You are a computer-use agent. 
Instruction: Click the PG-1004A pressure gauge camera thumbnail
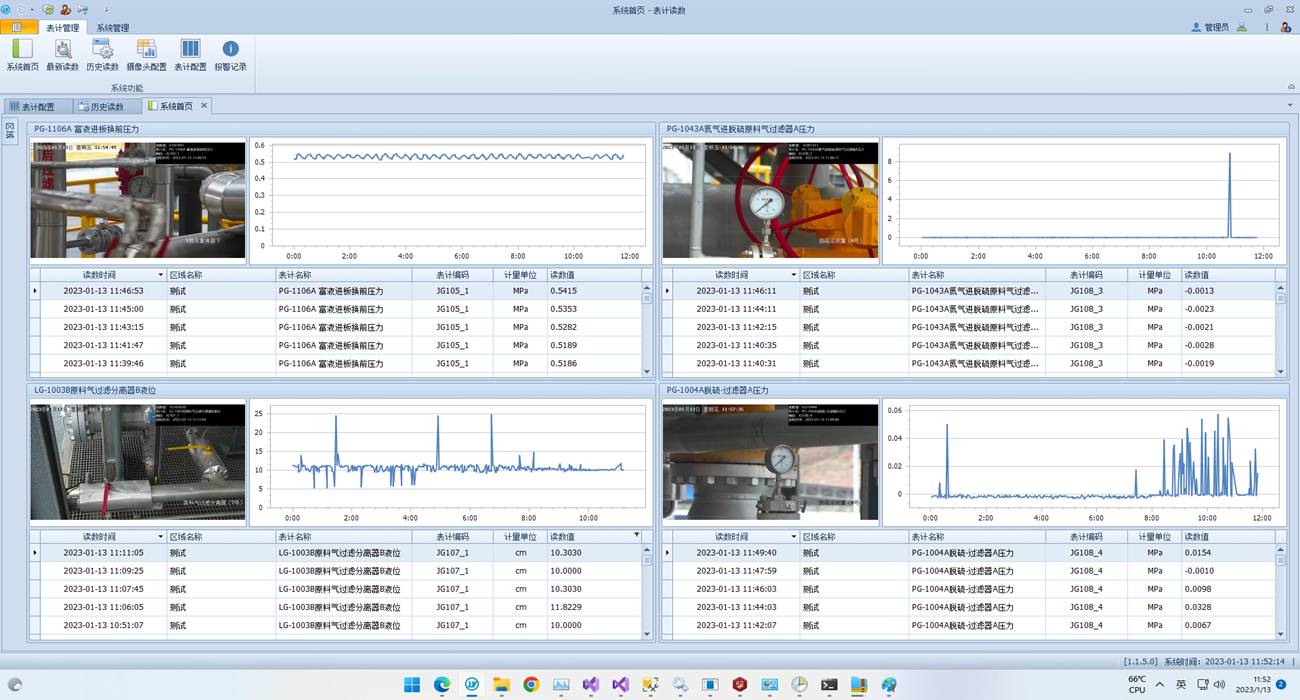[770, 461]
